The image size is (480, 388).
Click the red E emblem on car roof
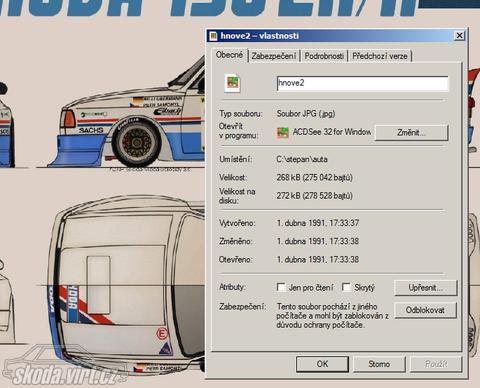pos(162,333)
